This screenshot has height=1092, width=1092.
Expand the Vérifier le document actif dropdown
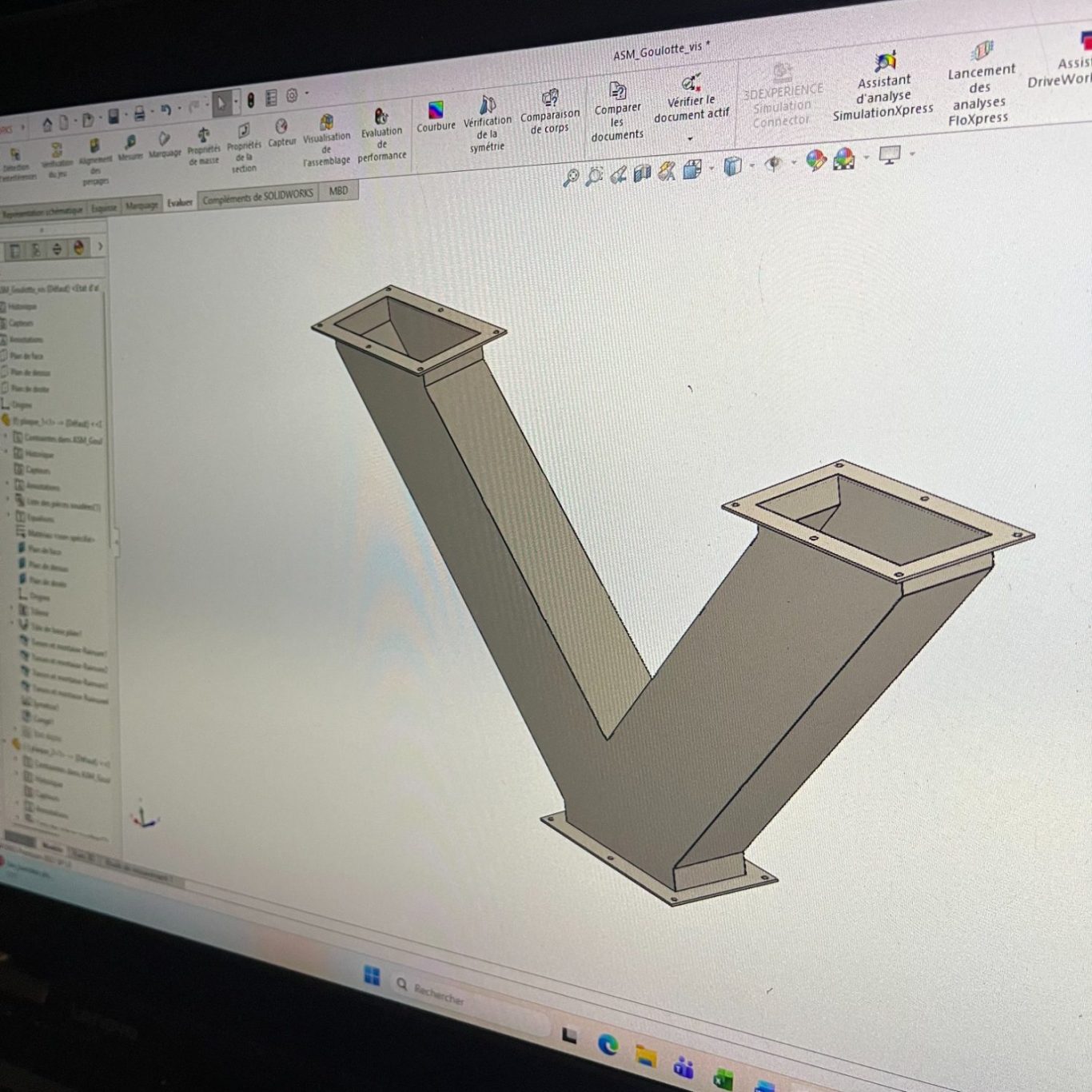[690, 138]
